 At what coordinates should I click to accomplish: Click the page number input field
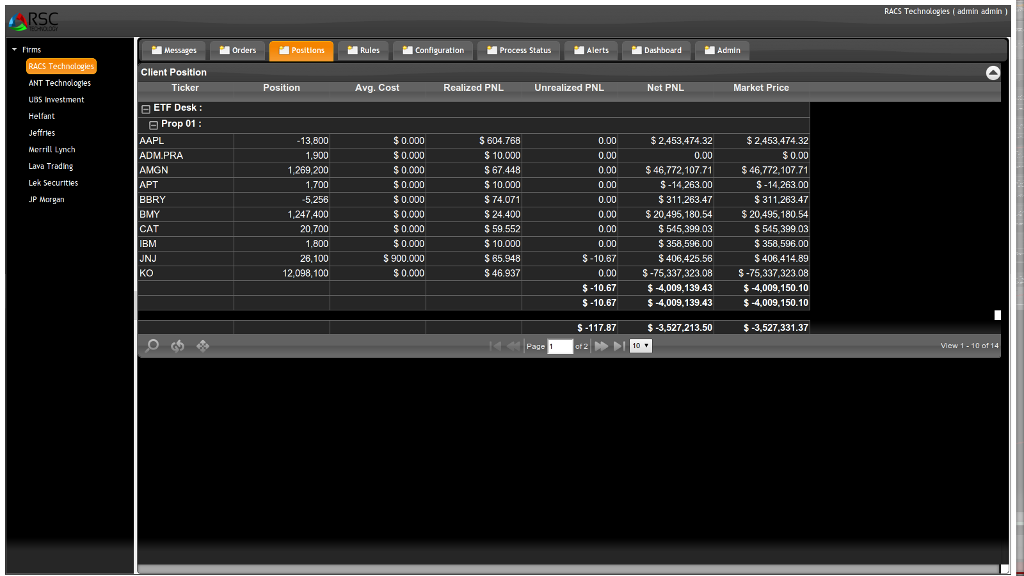coord(560,346)
